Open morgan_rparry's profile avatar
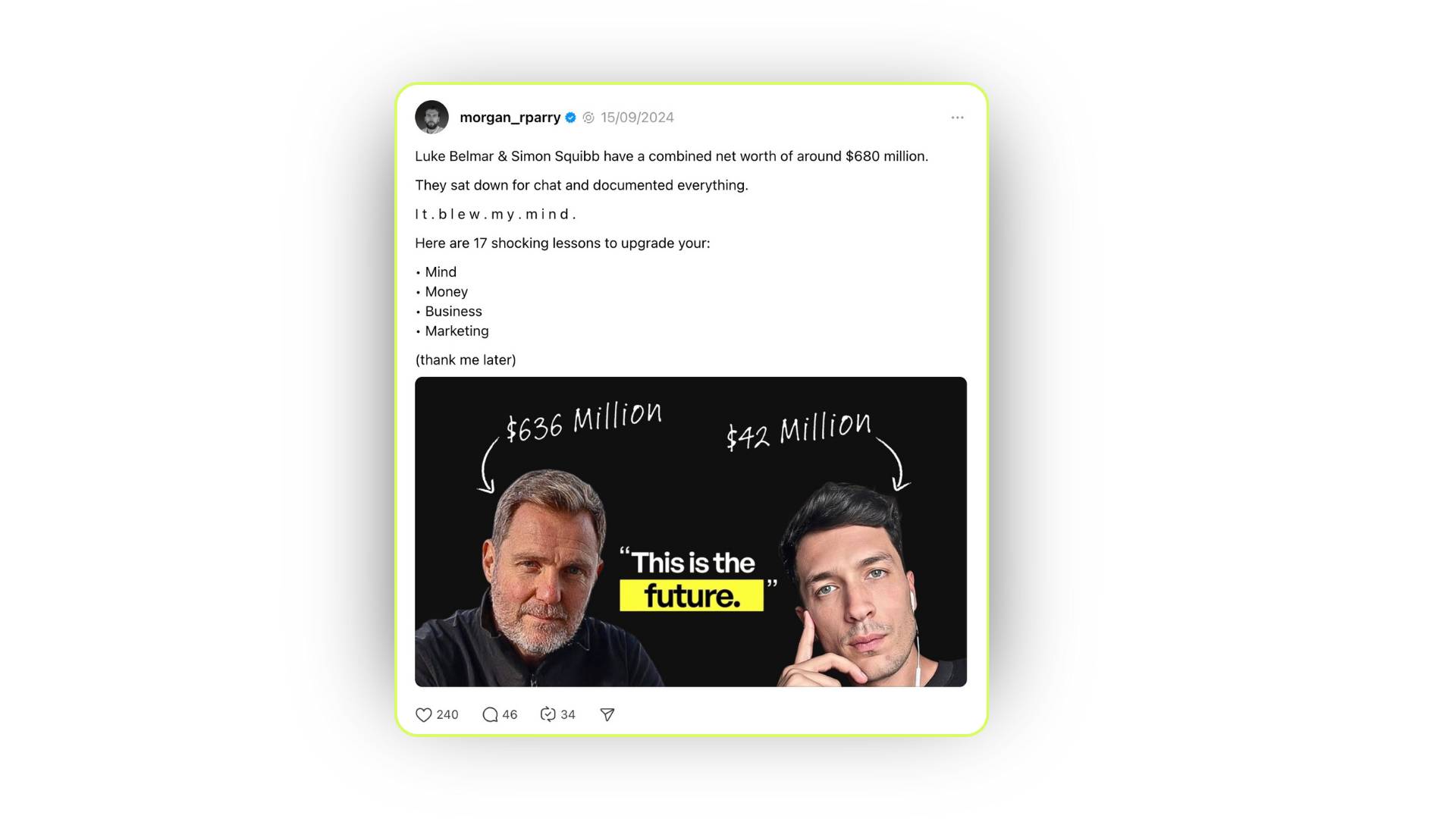This screenshot has width=1456, height=819. click(431, 118)
